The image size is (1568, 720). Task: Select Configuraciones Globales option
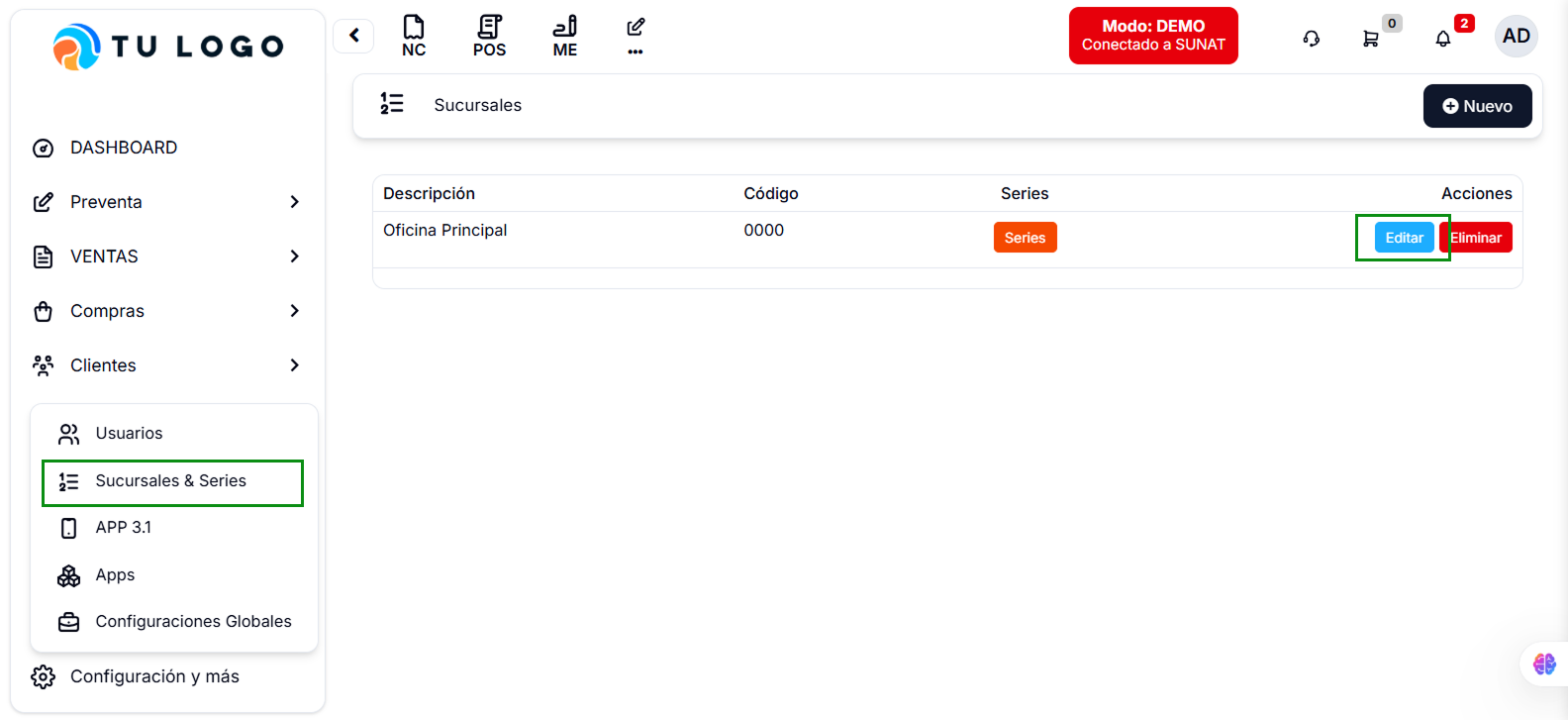[193, 622]
